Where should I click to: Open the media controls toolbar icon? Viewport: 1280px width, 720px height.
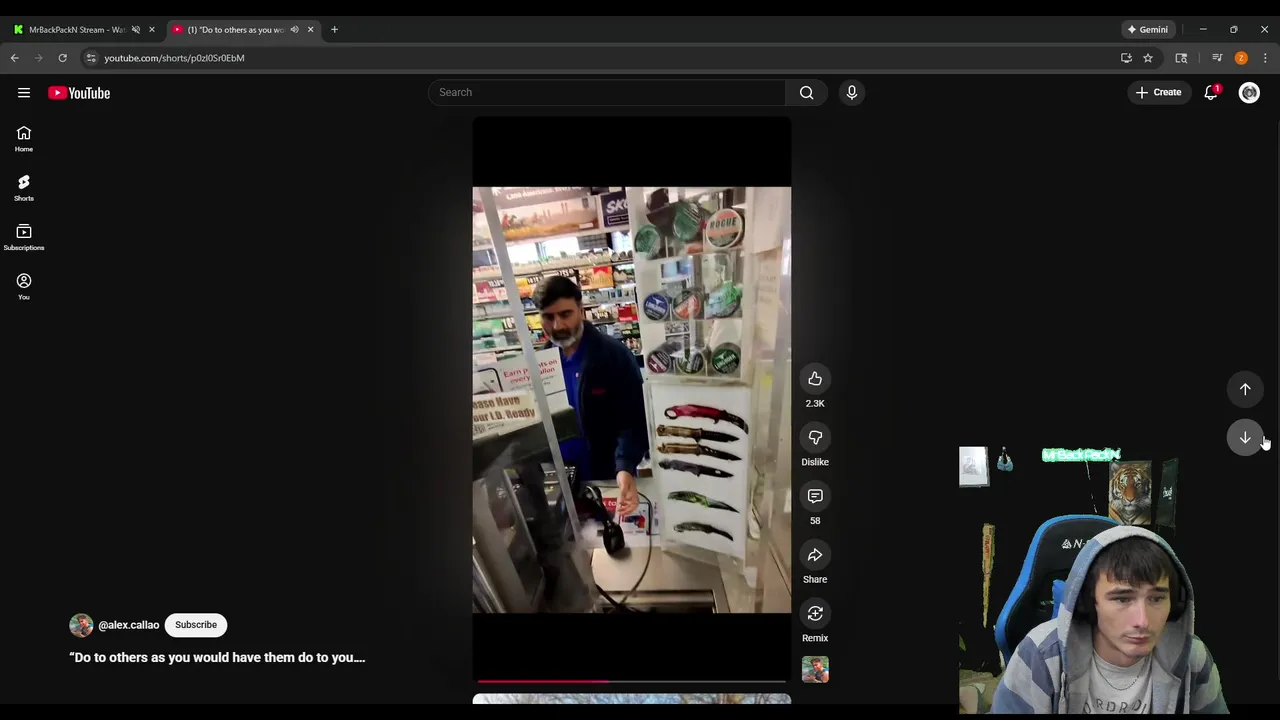point(1217,58)
